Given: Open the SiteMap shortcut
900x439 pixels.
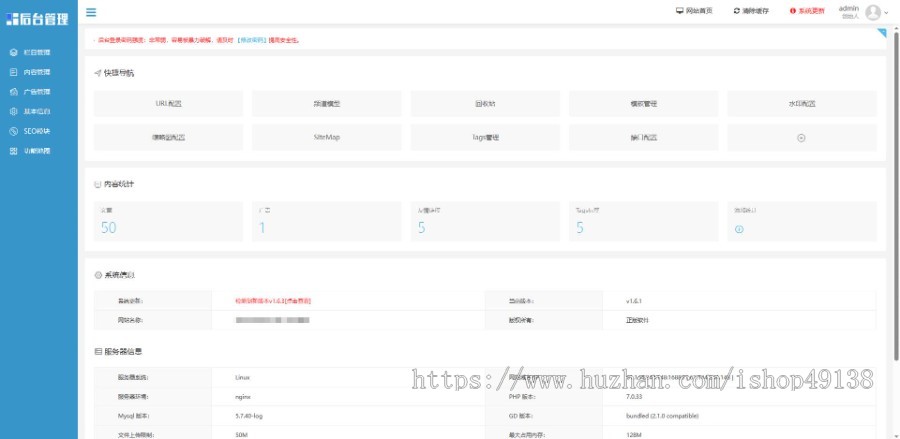Looking at the screenshot, I should coord(327,138).
